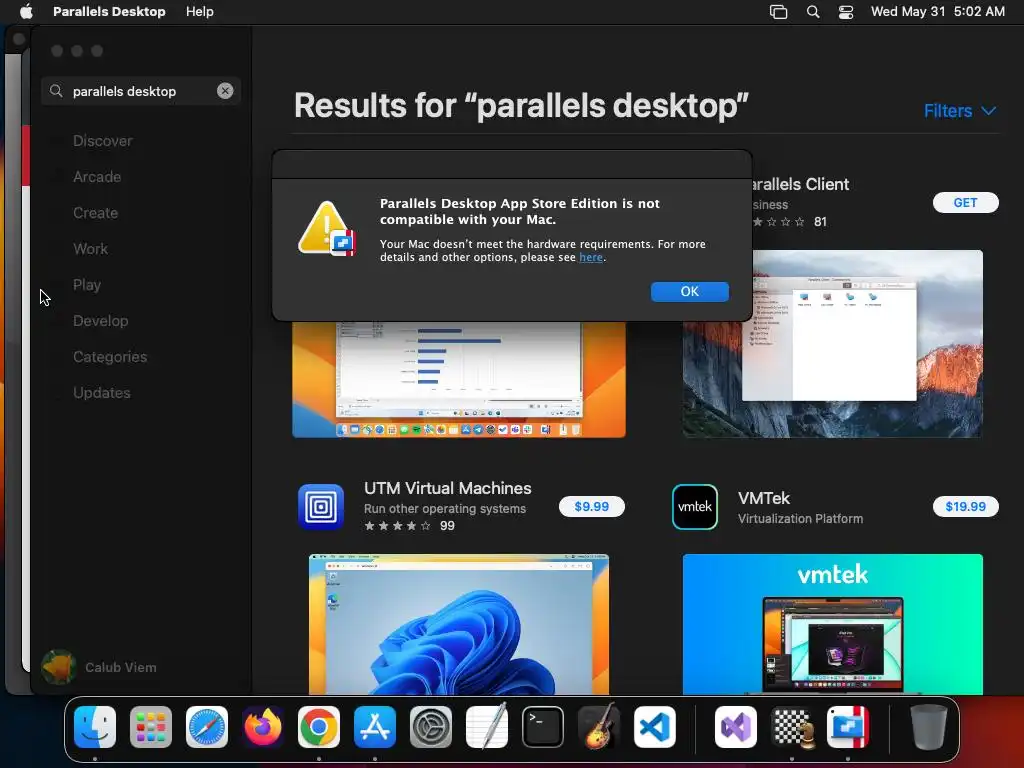The width and height of the screenshot is (1024, 768).
Task: Launch Chess from the Dock
Action: [x=792, y=727]
